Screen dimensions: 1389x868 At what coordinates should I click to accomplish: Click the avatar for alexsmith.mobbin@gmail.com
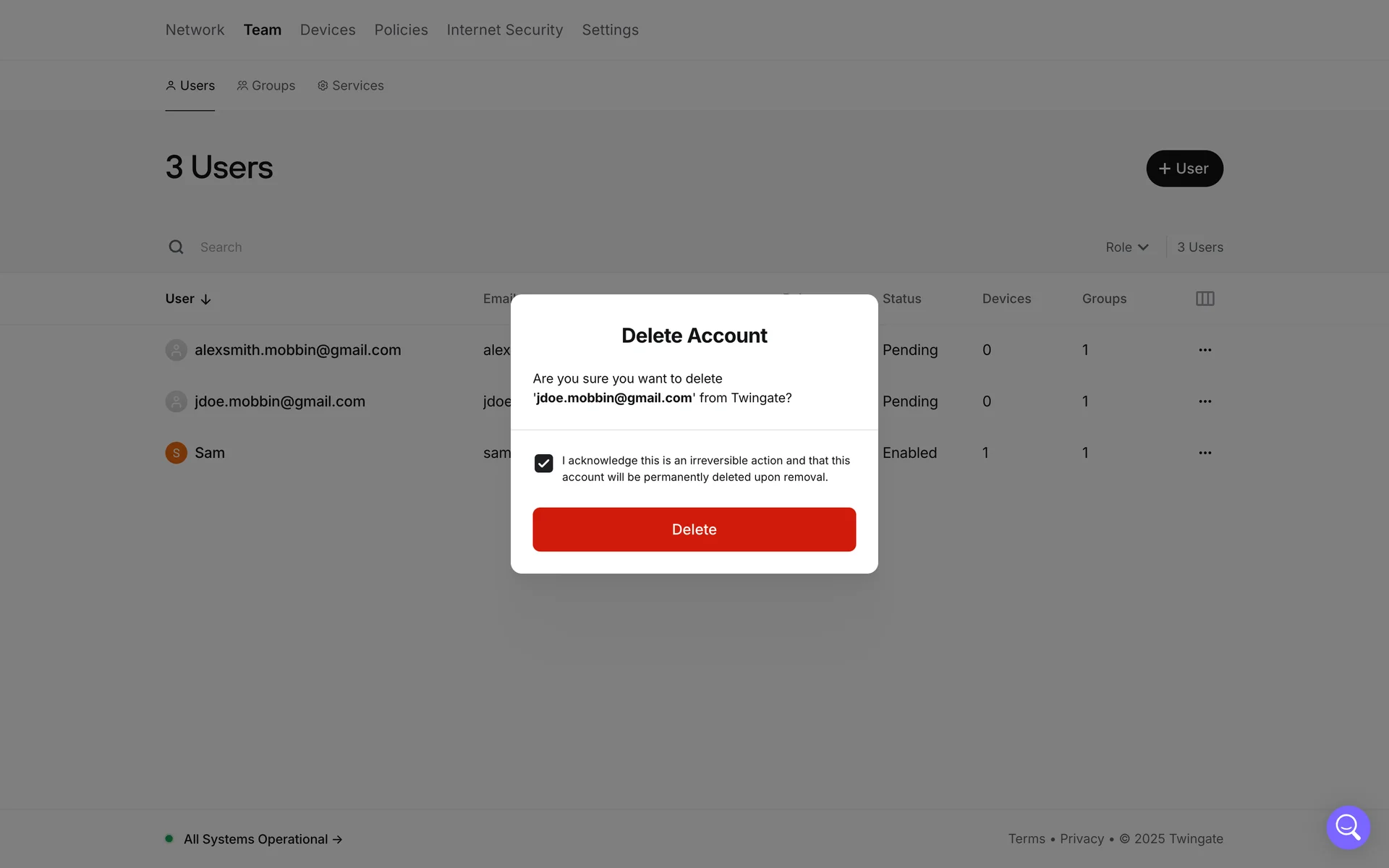pyautogui.click(x=176, y=350)
